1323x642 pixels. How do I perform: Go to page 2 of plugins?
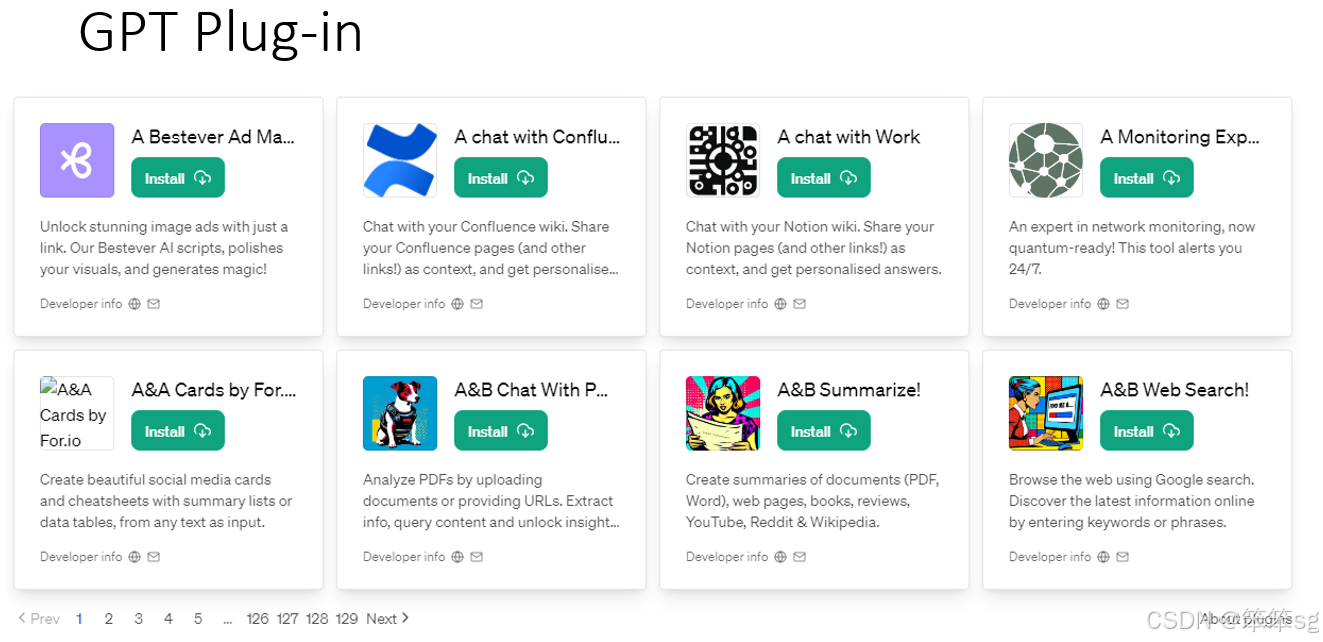[x=109, y=619]
